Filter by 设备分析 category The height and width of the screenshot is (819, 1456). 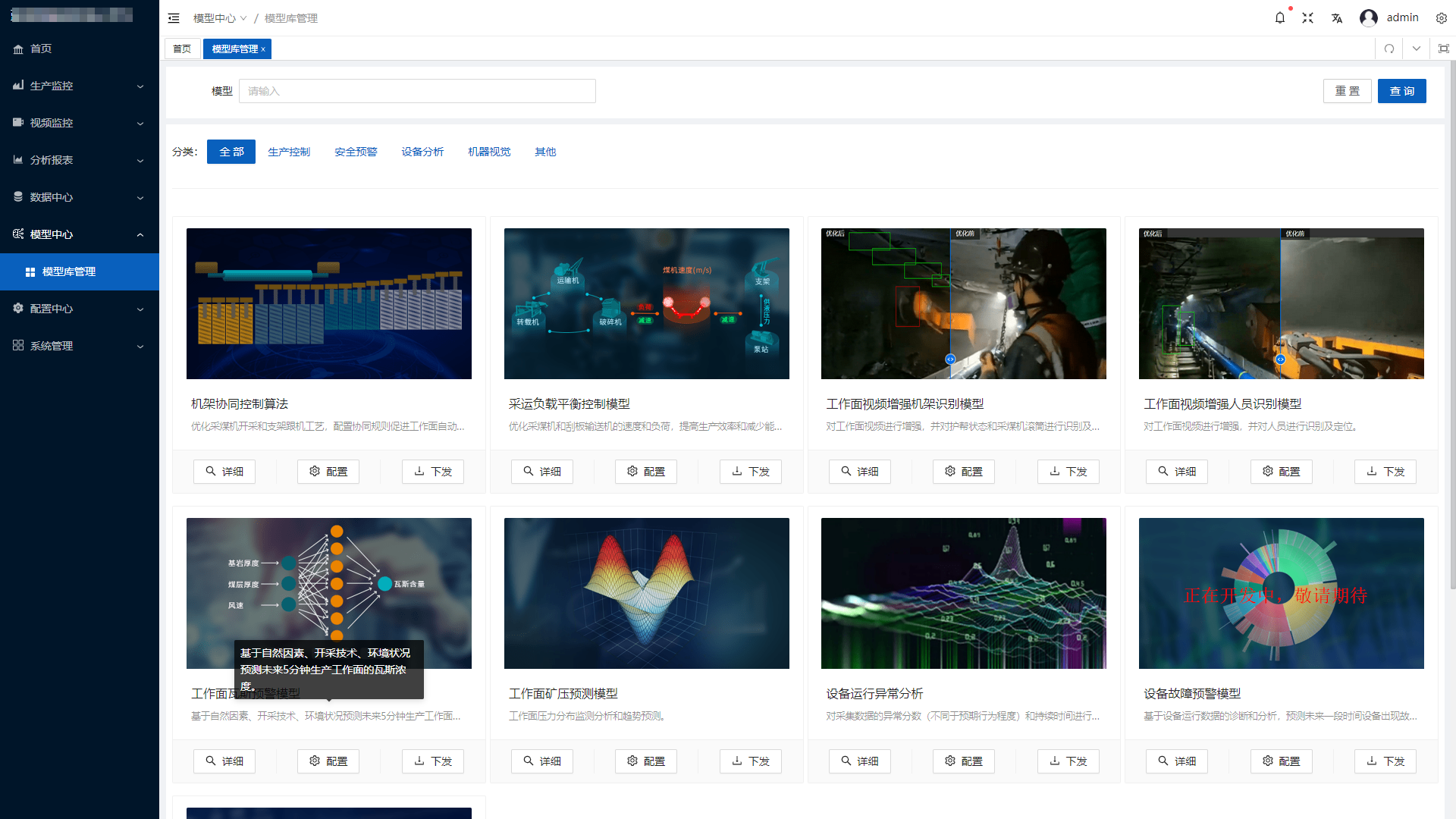[422, 152]
